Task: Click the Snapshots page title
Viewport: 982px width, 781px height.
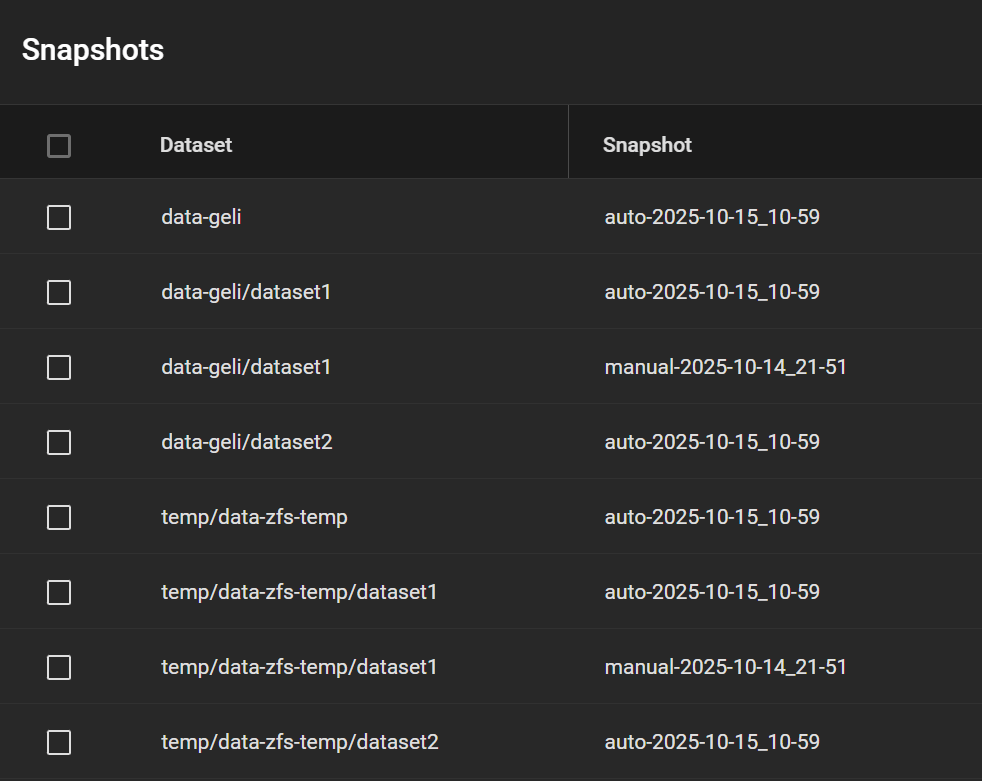Action: point(93,50)
